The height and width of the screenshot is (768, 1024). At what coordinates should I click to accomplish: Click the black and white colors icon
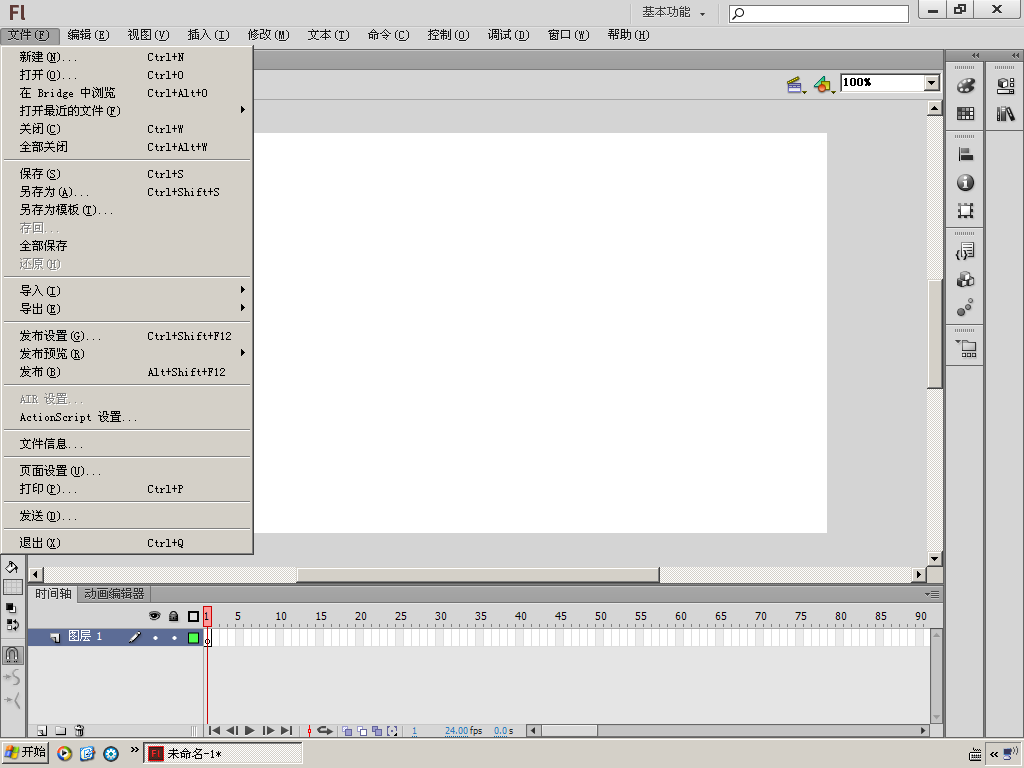(x=11, y=608)
